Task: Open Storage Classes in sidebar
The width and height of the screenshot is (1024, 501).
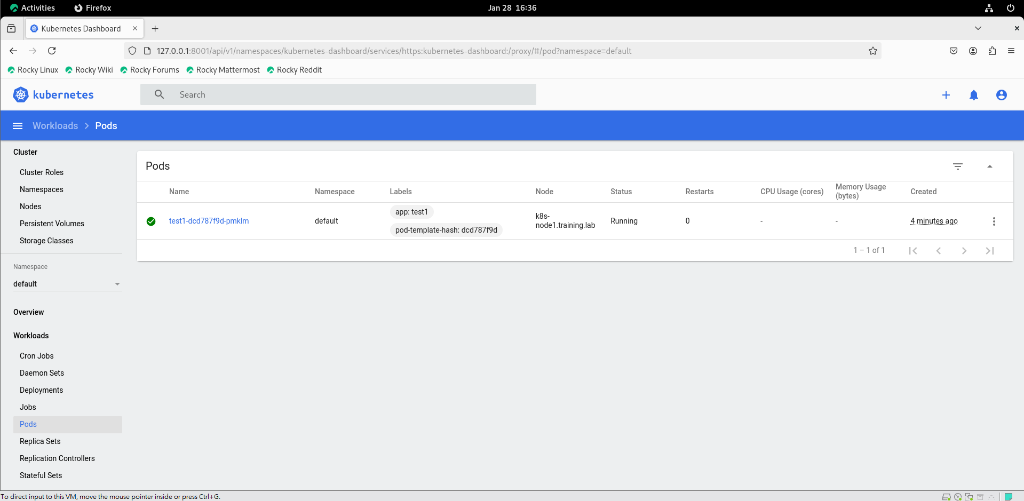Action: pos(46,240)
